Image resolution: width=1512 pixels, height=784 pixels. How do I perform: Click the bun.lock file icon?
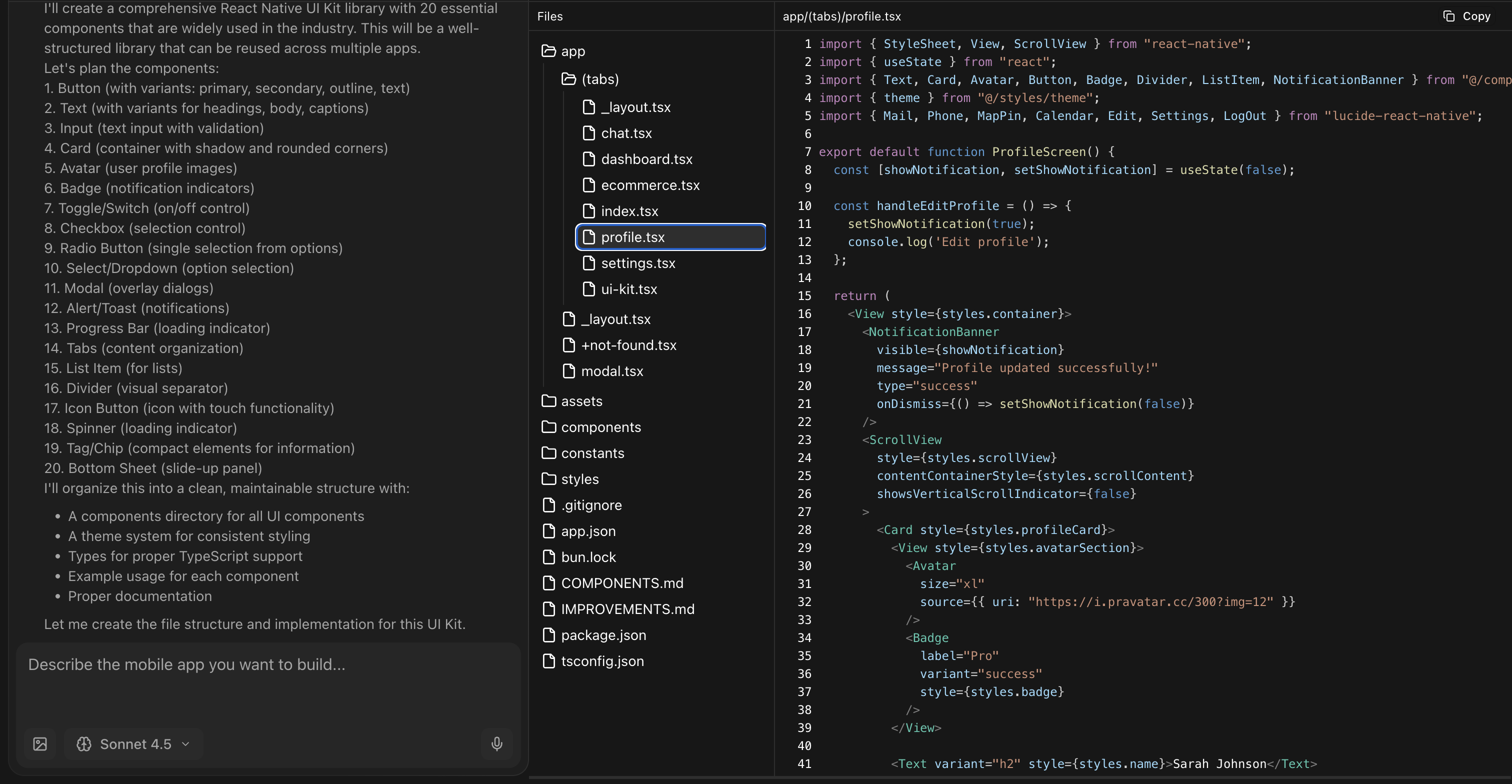click(549, 557)
